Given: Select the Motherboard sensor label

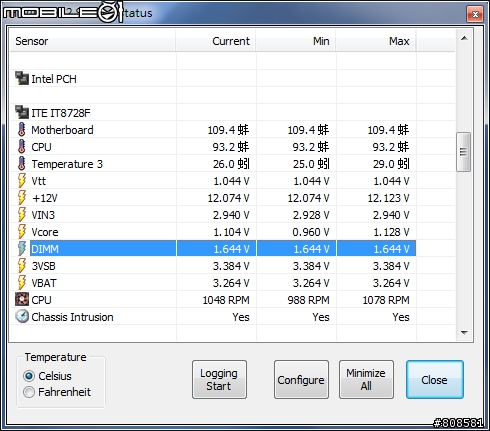Looking at the screenshot, I should pyautogui.click(x=62, y=130).
